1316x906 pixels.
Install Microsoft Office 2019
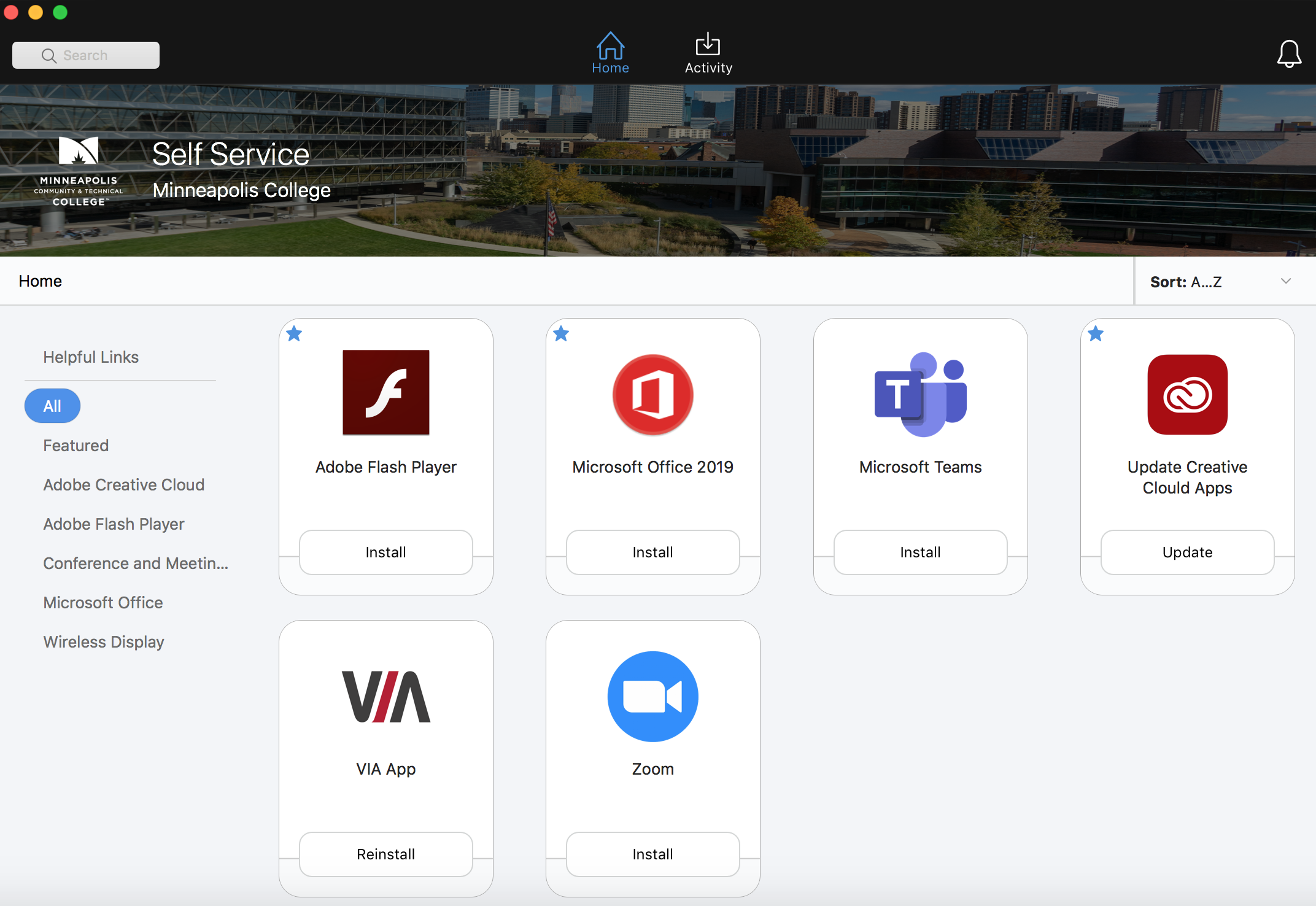click(x=653, y=552)
